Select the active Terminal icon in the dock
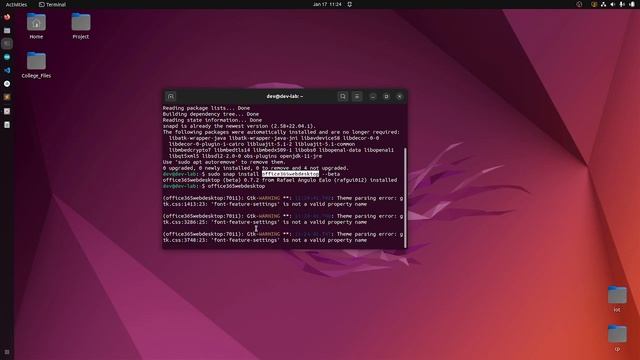The width and height of the screenshot is (640, 360). coord(7,44)
